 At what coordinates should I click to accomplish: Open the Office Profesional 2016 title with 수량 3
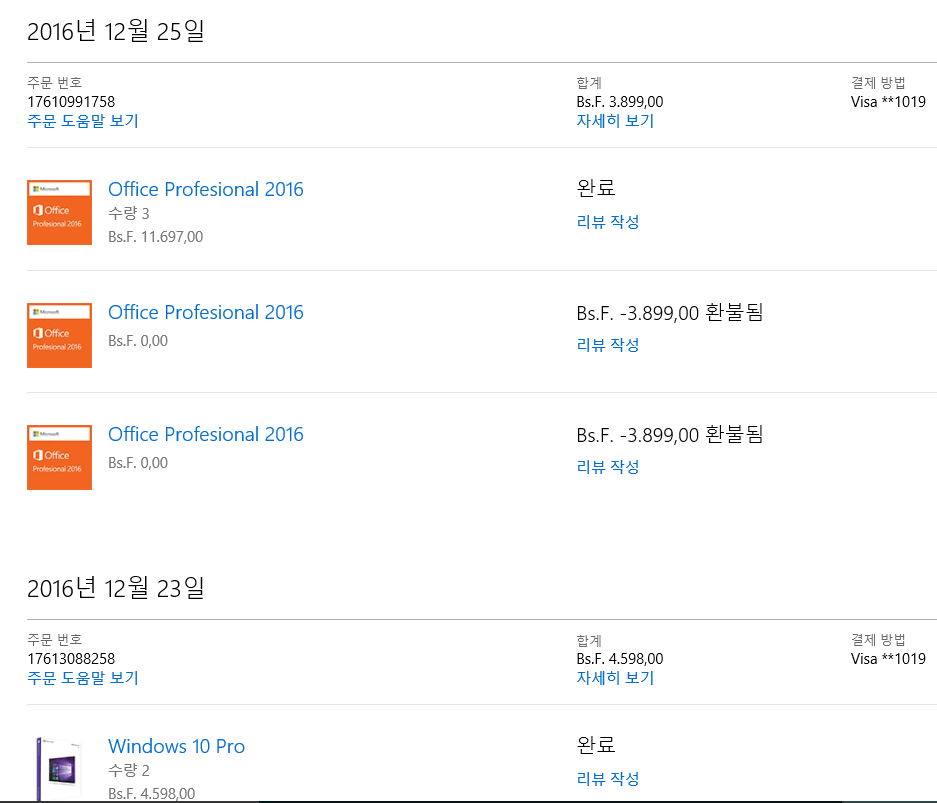pyautogui.click(x=205, y=189)
